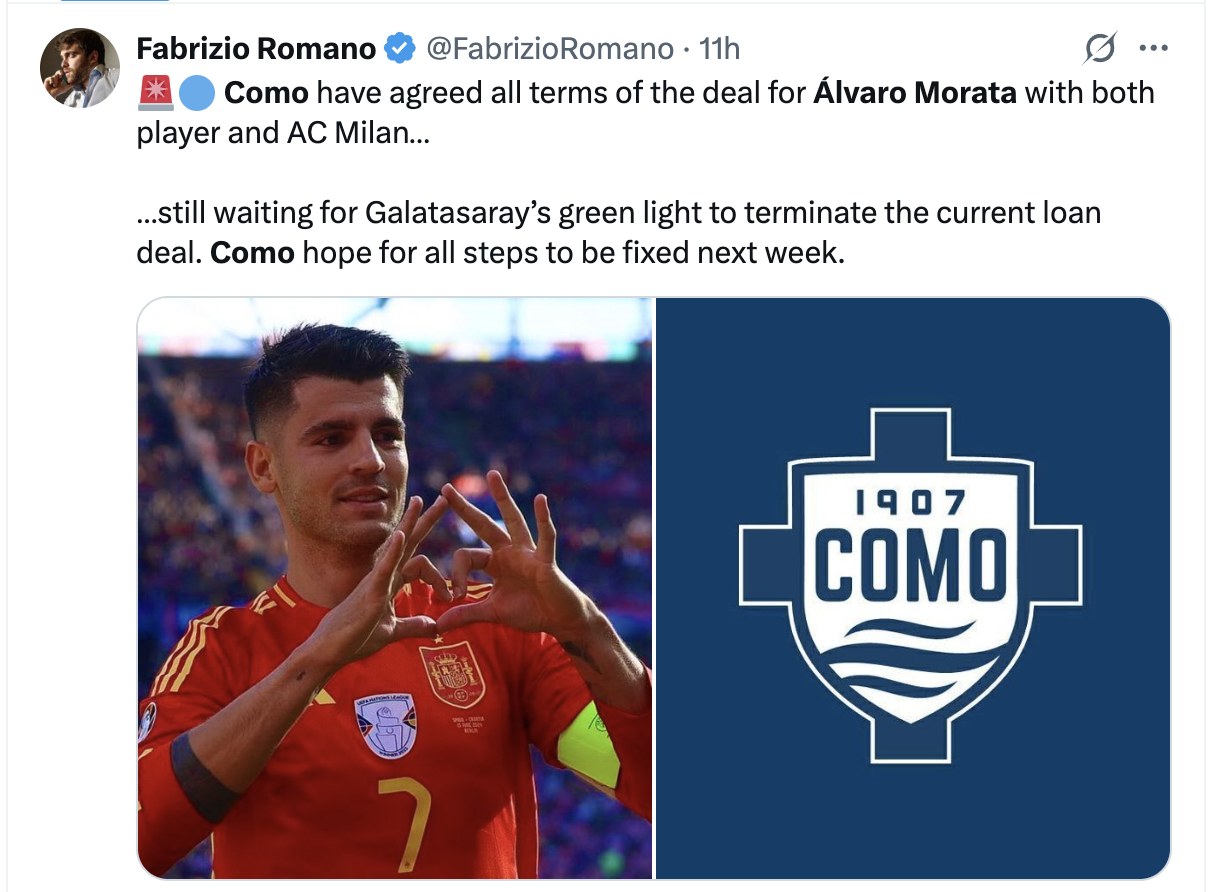View the Álvaro Morata photo
This screenshot has height=892, width=1208.
(395, 588)
